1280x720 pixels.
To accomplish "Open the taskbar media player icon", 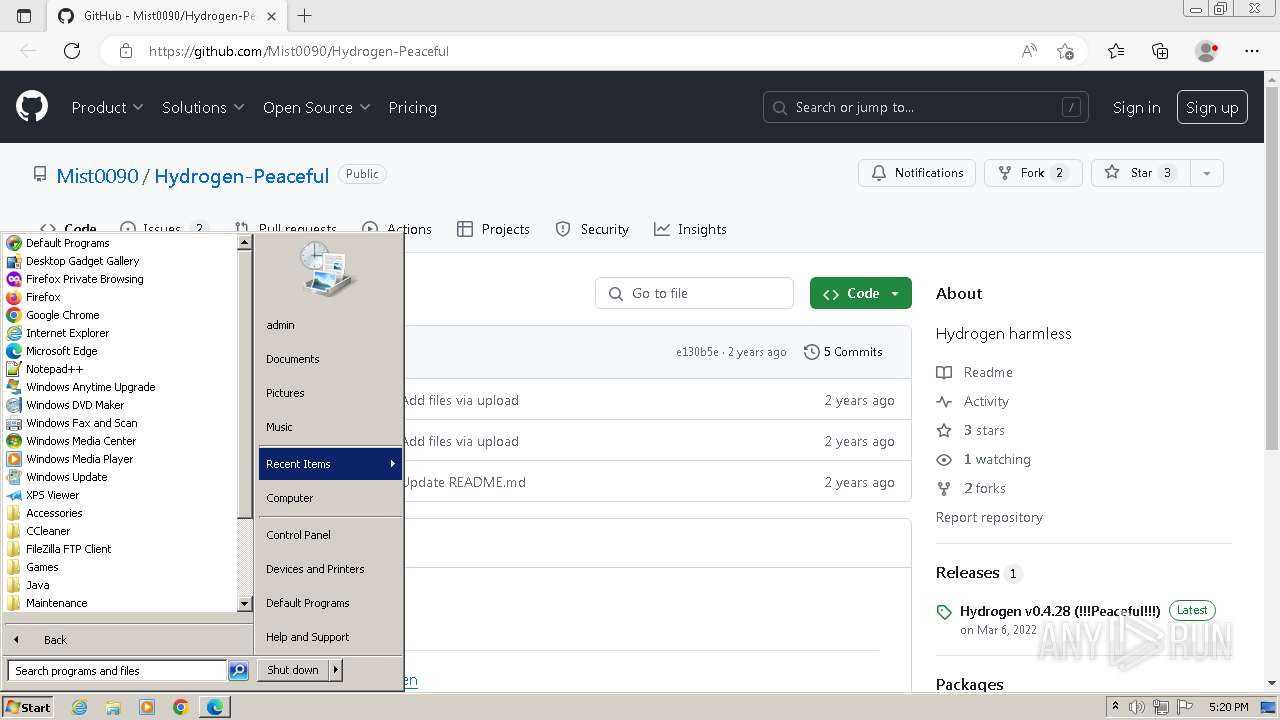I will tap(147, 707).
